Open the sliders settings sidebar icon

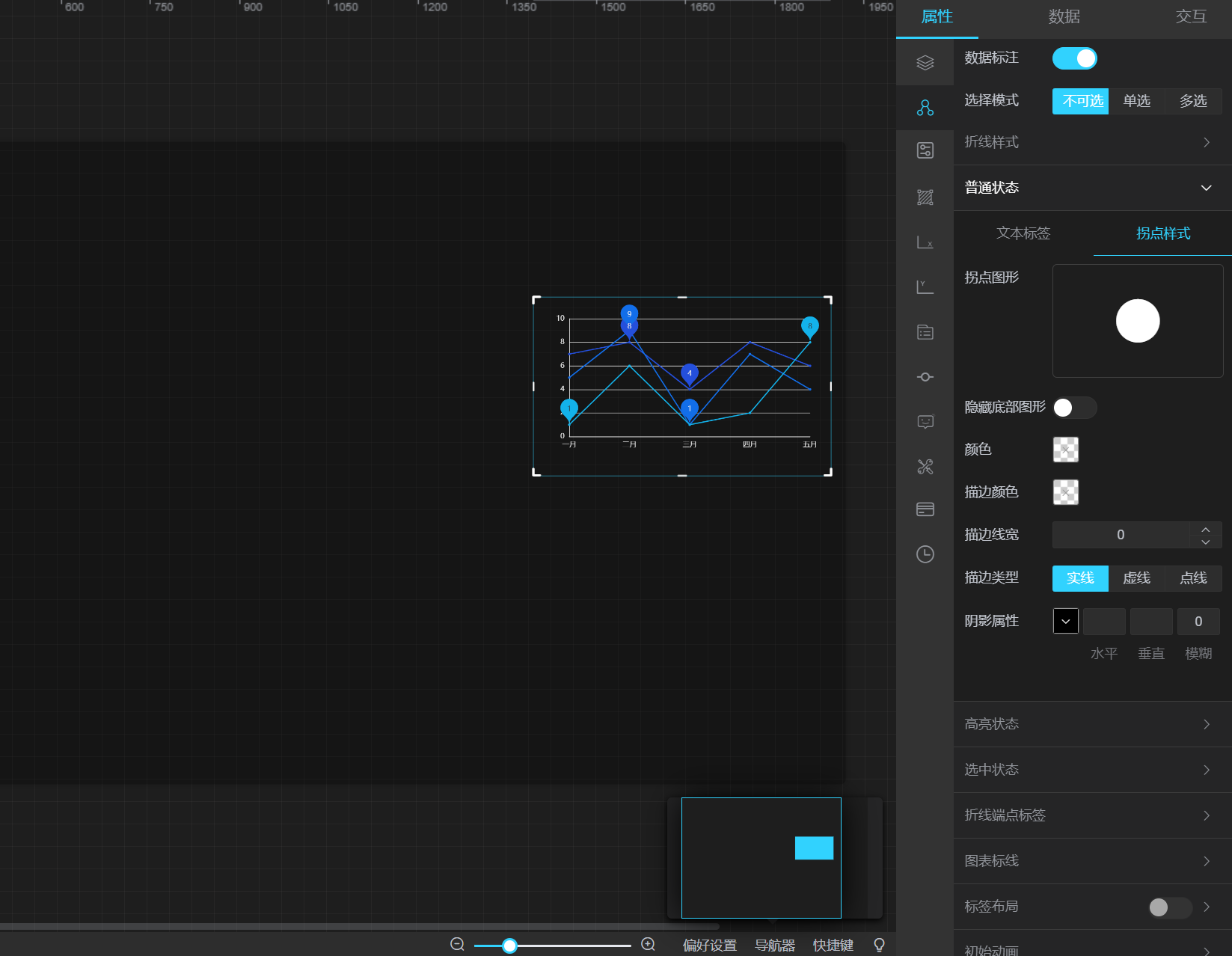pos(925,150)
